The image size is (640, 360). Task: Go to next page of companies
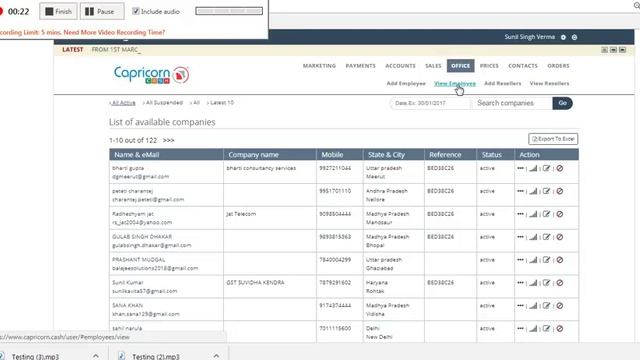pyautogui.click(x=169, y=140)
